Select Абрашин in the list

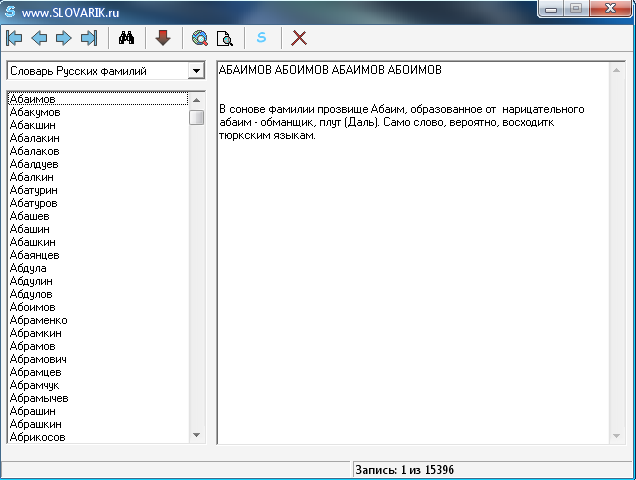pyautogui.click(x=98, y=411)
